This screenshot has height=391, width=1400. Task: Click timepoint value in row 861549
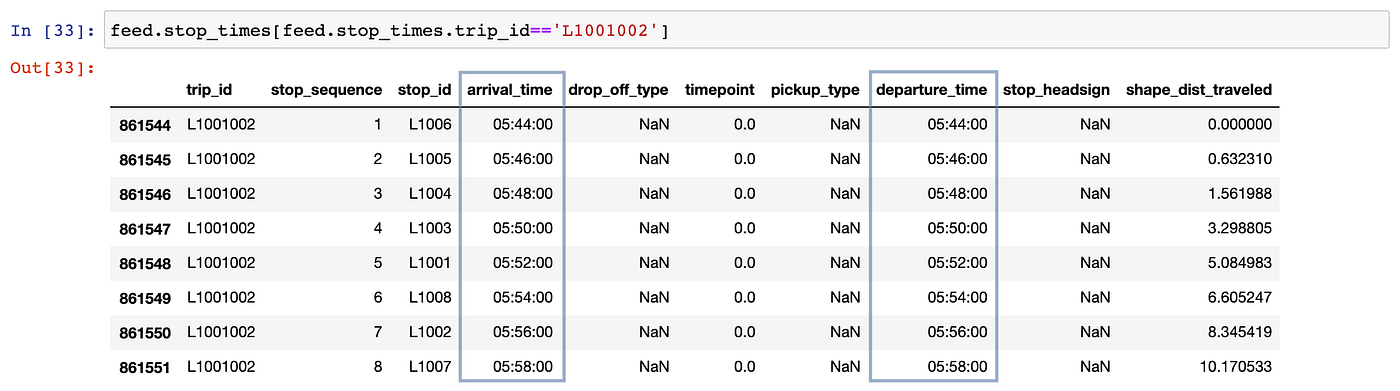tap(745, 297)
